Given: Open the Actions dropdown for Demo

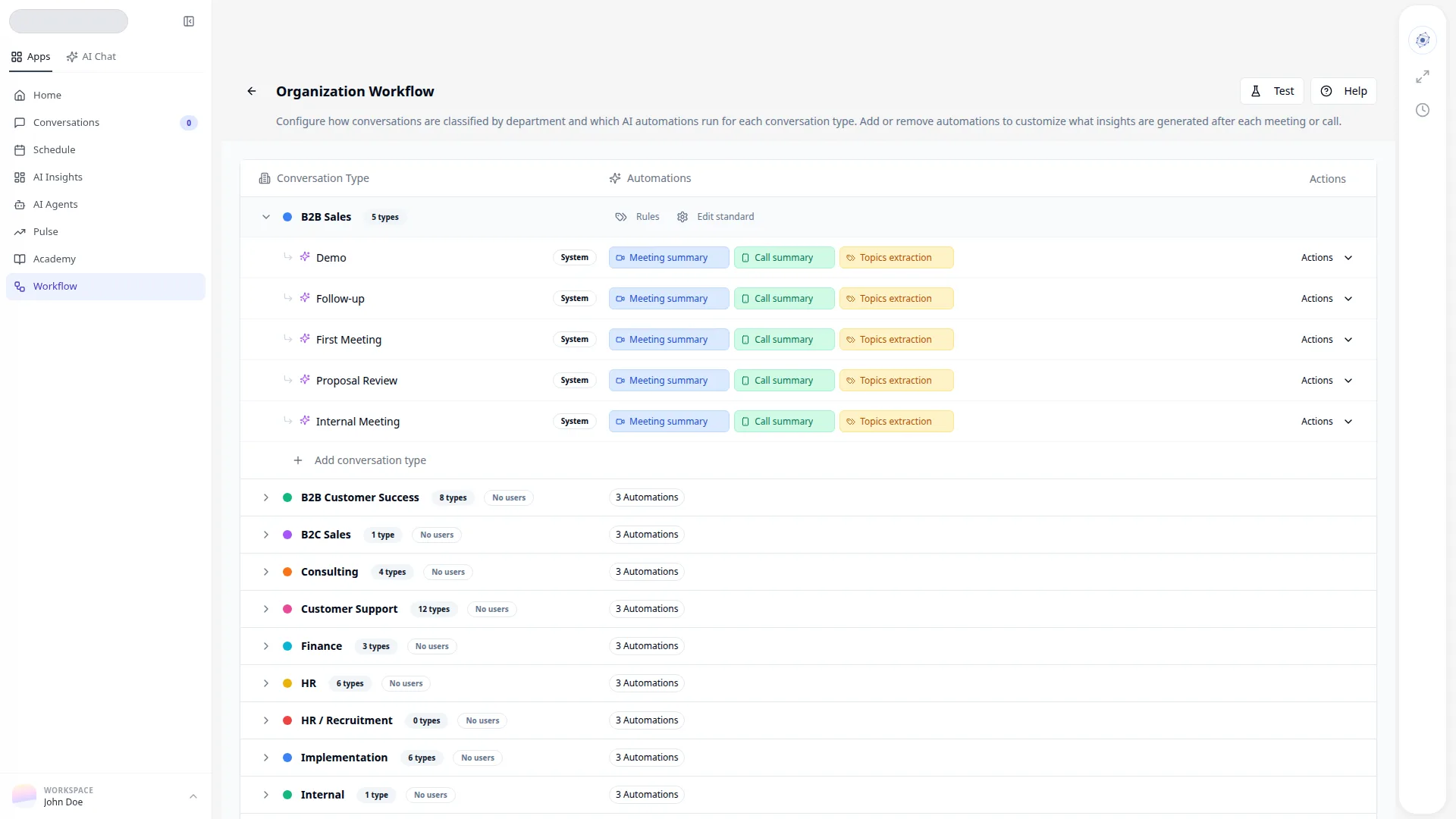Looking at the screenshot, I should 1327,258.
